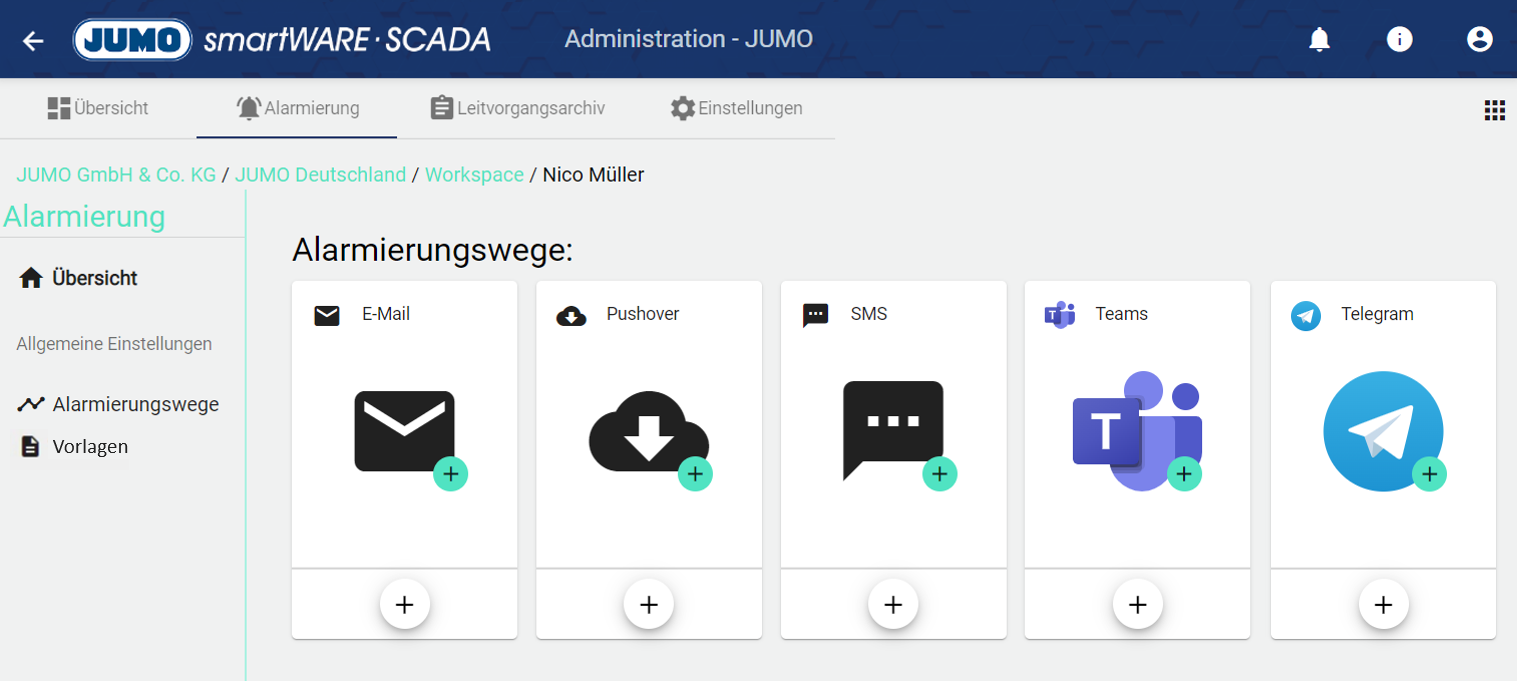Screen dimensions: 1517x681
Task: Click the large Telegram logo icon
Action: [x=1382, y=431]
